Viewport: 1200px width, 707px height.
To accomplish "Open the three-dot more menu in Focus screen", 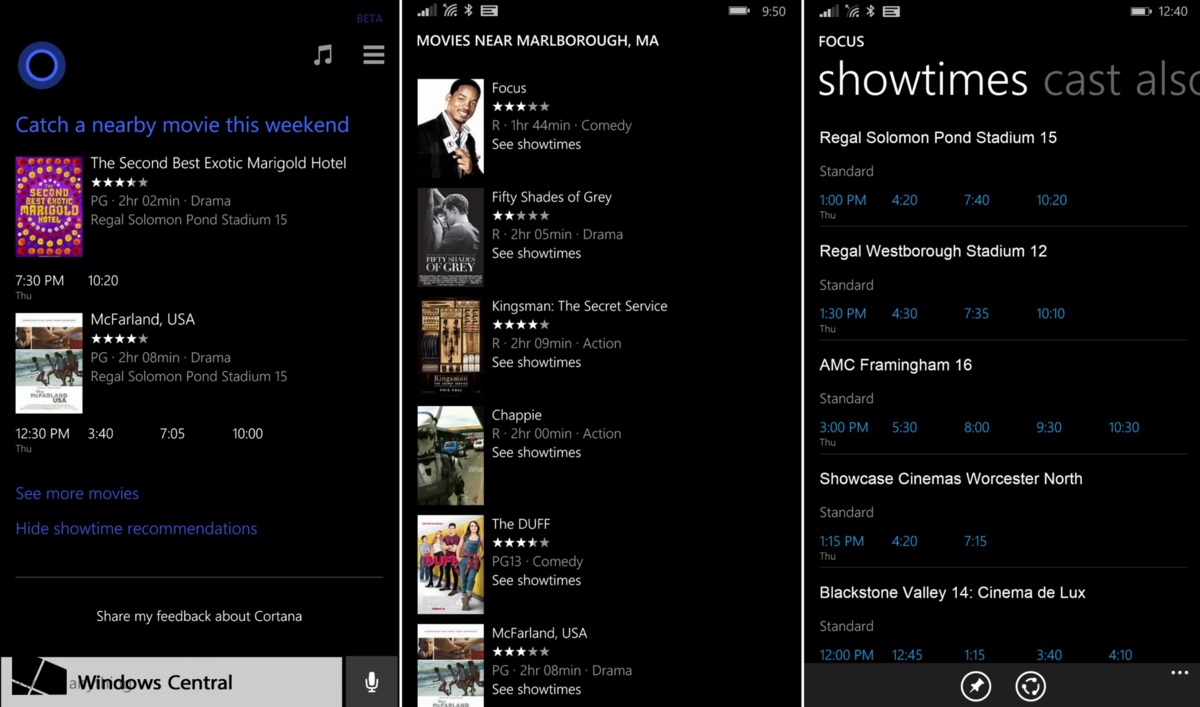I will [x=1179, y=673].
